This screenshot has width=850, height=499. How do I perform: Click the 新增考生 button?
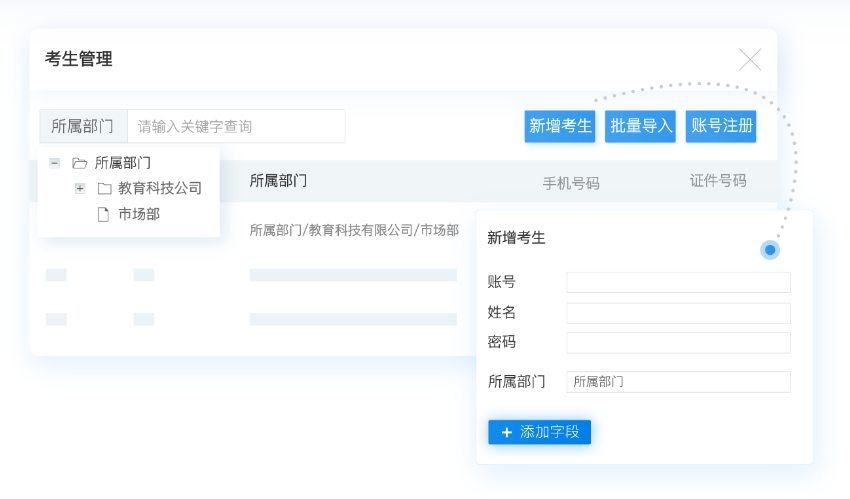pos(560,126)
